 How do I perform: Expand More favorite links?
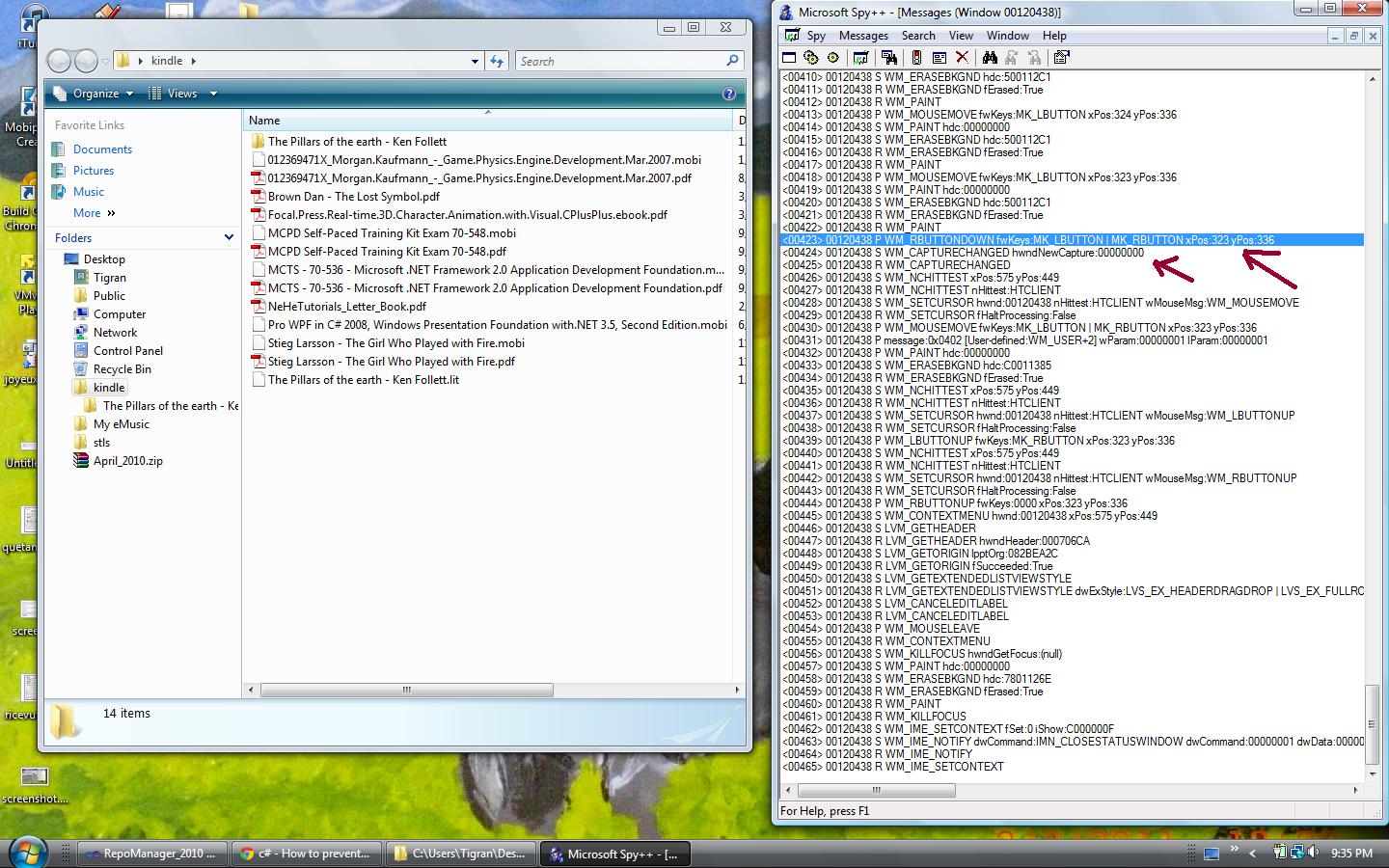coord(94,213)
